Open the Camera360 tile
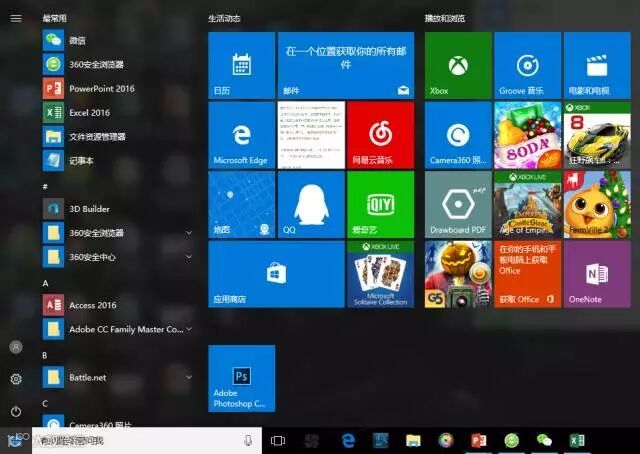 click(458, 135)
